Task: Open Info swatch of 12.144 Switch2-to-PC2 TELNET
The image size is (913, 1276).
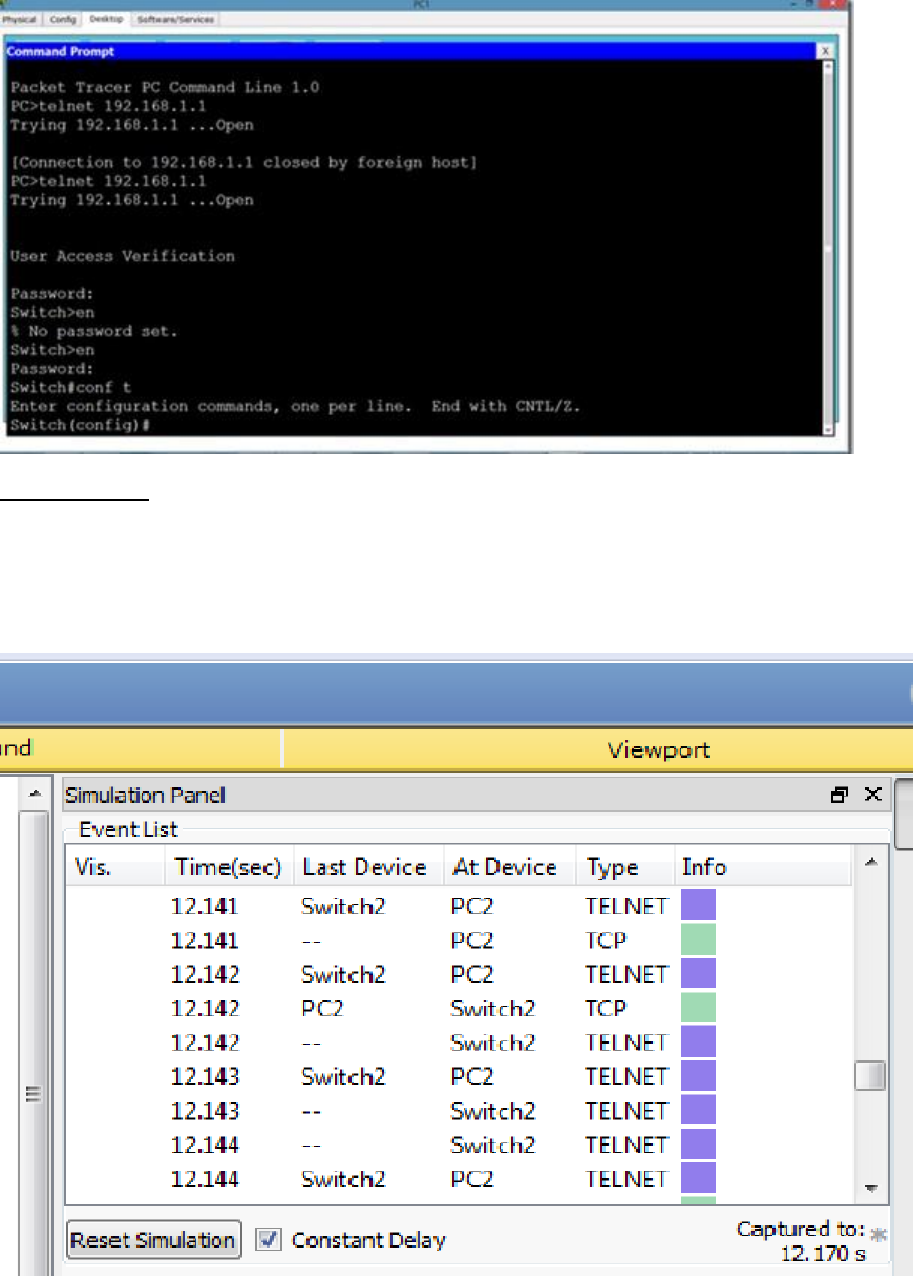Action: (698, 1178)
